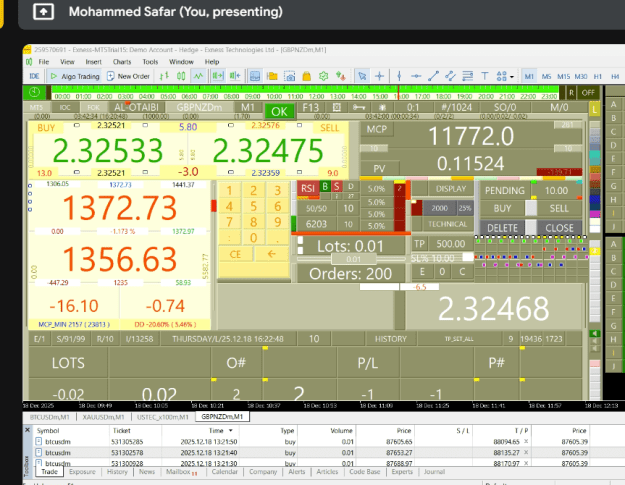The image size is (625, 485).
Task: Open the Charts menu
Action: (122, 62)
